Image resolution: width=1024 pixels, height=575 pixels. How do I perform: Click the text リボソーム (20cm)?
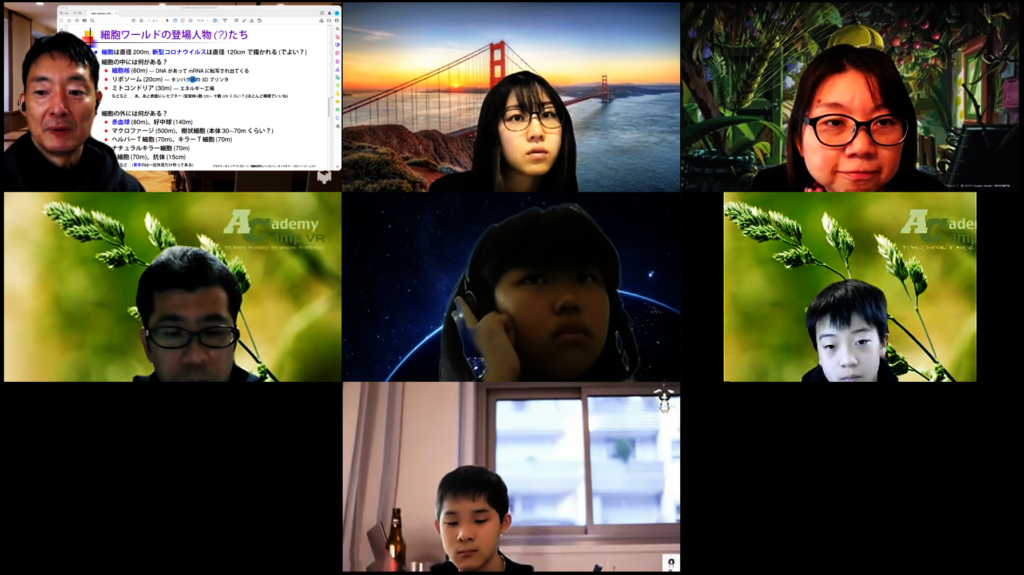pyautogui.click(x=137, y=79)
